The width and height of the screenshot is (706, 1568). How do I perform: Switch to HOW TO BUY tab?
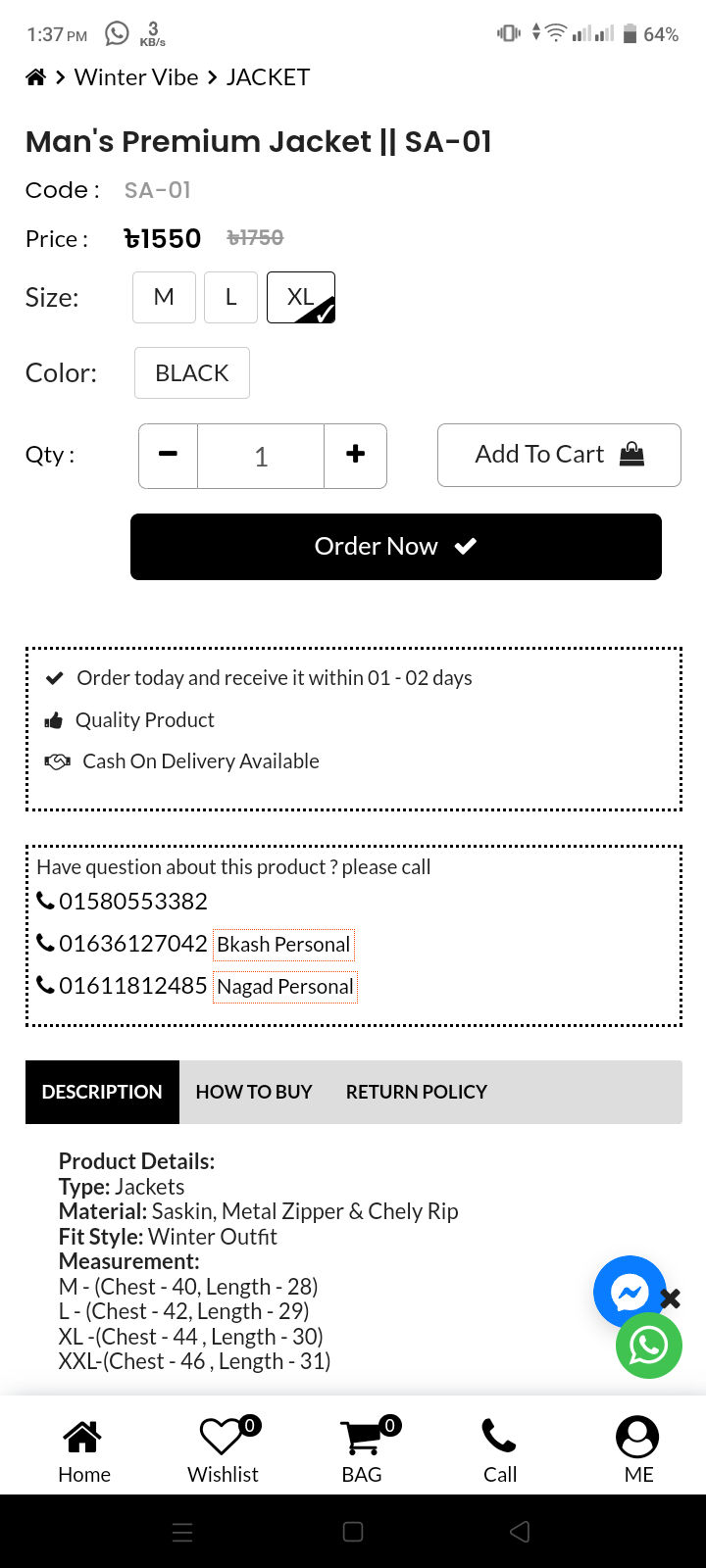click(x=254, y=1092)
